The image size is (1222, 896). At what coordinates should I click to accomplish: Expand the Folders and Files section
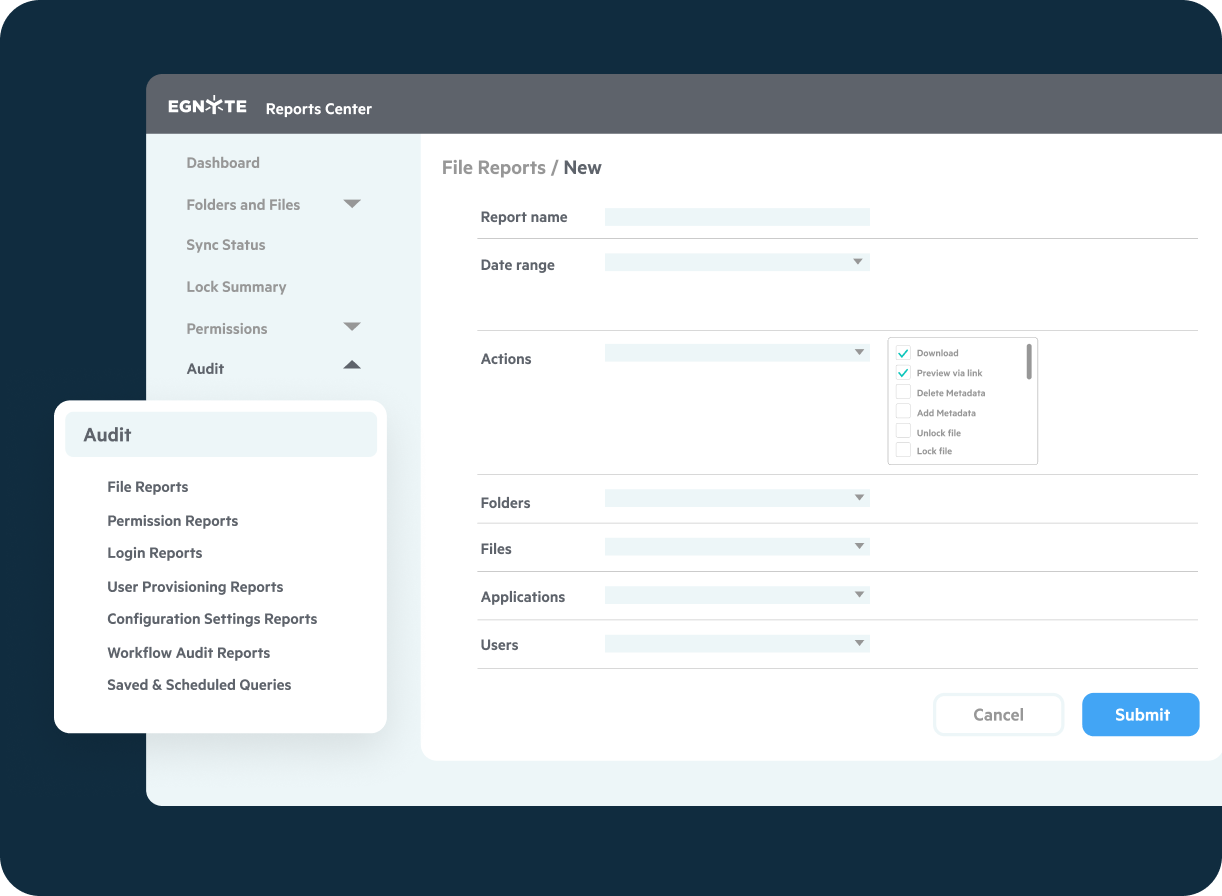[351, 204]
